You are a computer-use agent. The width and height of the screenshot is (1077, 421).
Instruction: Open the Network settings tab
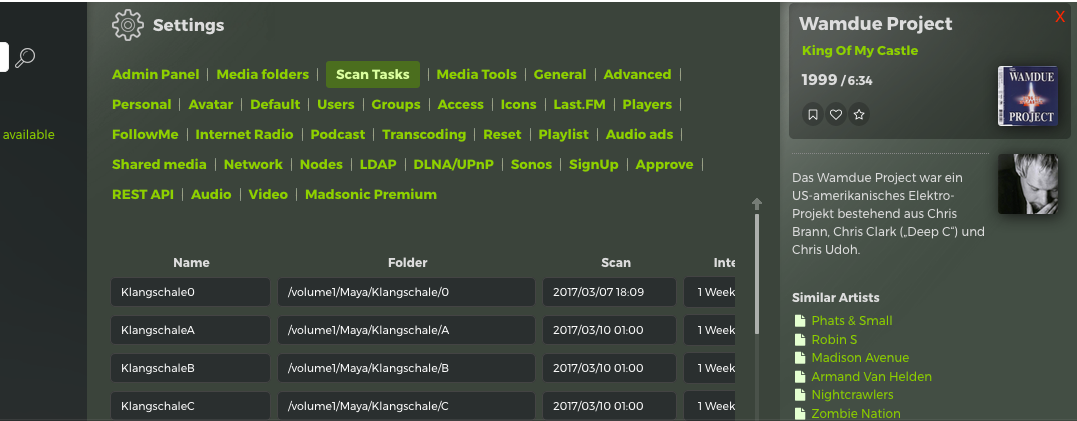point(253,164)
